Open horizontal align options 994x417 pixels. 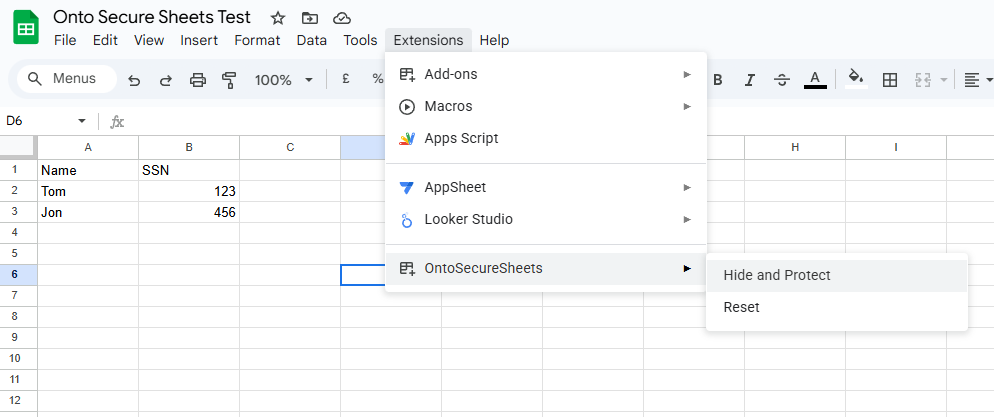[x=978, y=80]
